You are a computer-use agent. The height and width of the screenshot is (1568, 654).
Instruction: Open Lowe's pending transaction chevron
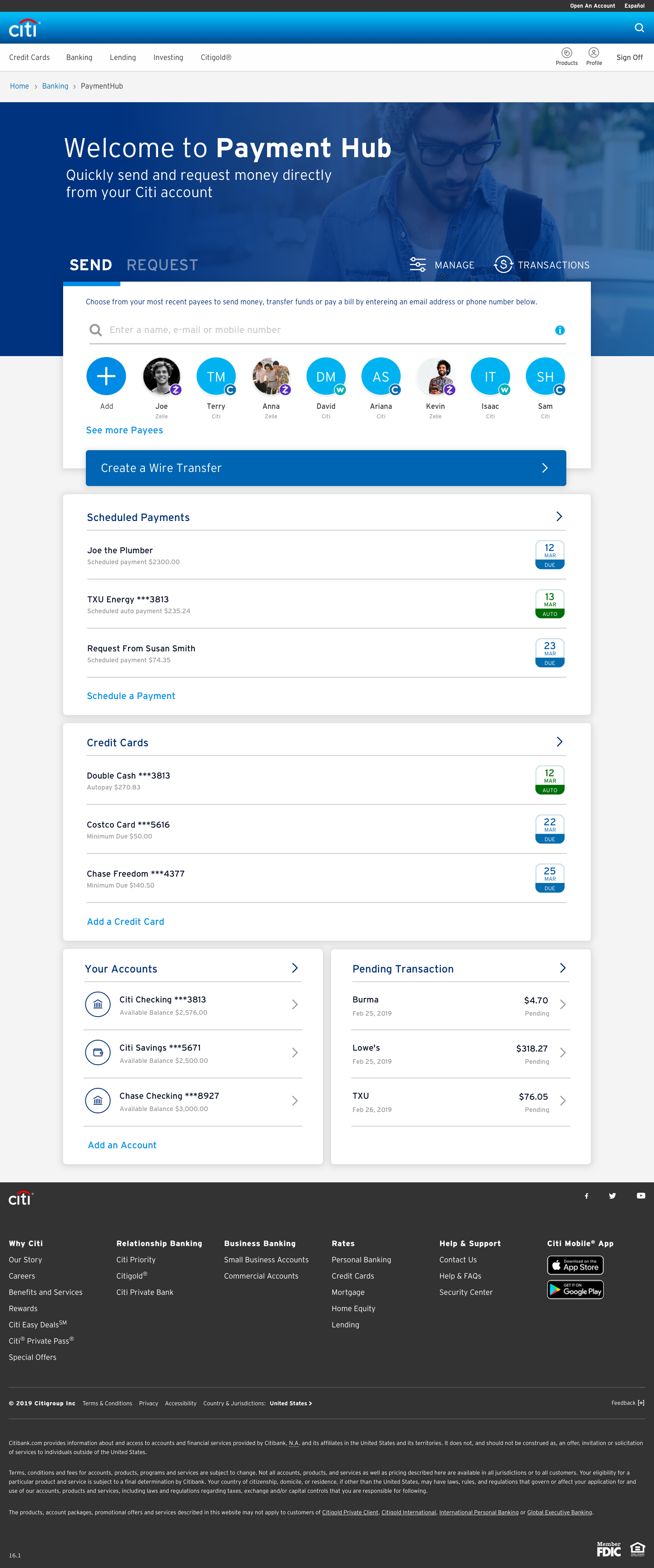[x=563, y=1052]
